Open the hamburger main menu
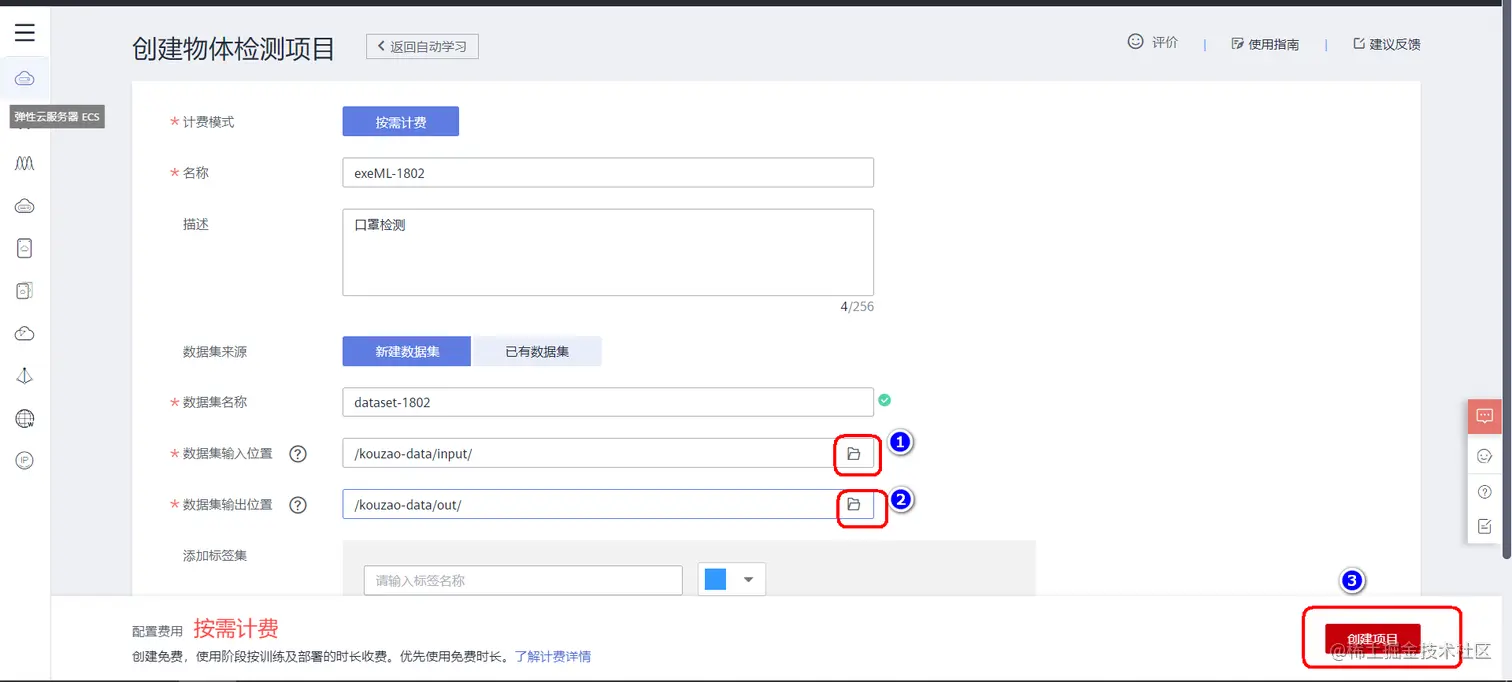This screenshot has height=682, width=1512. (25, 33)
